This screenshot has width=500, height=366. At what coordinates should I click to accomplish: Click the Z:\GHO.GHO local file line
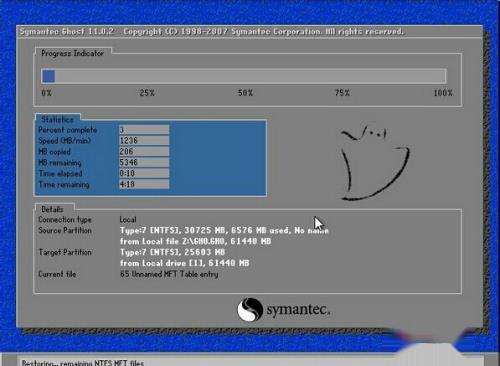[195, 241]
